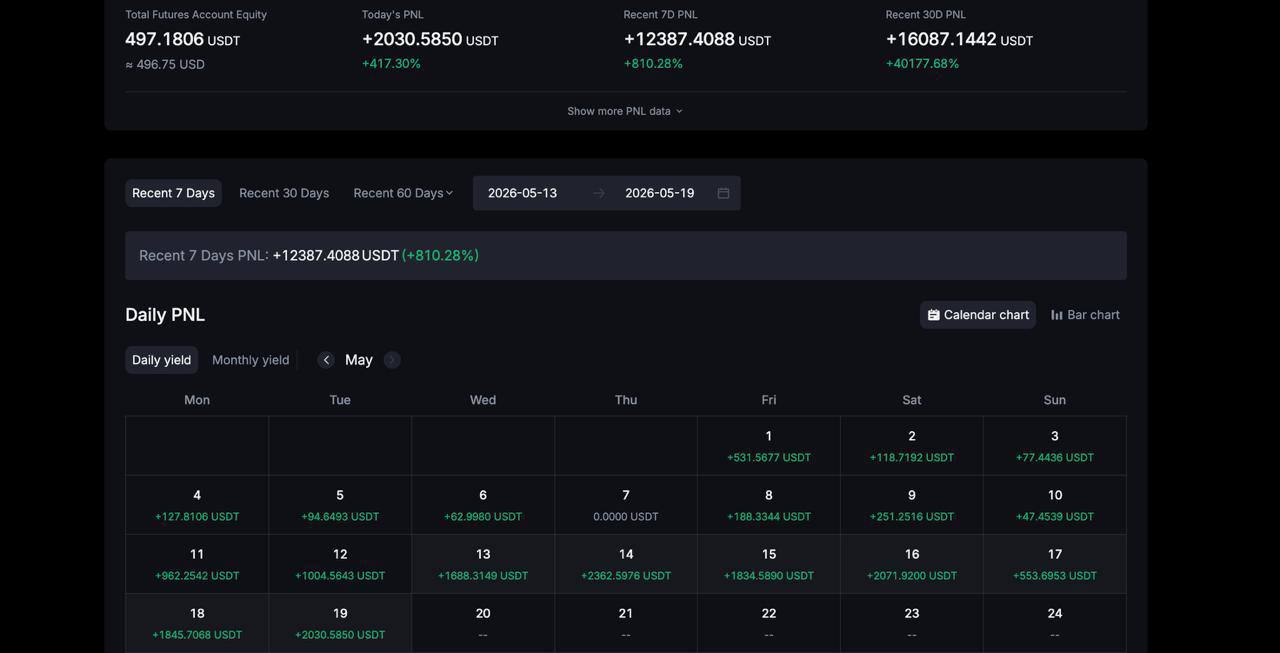Open the Recent 60 Days dropdown
The image size is (1280, 653).
(x=403, y=193)
